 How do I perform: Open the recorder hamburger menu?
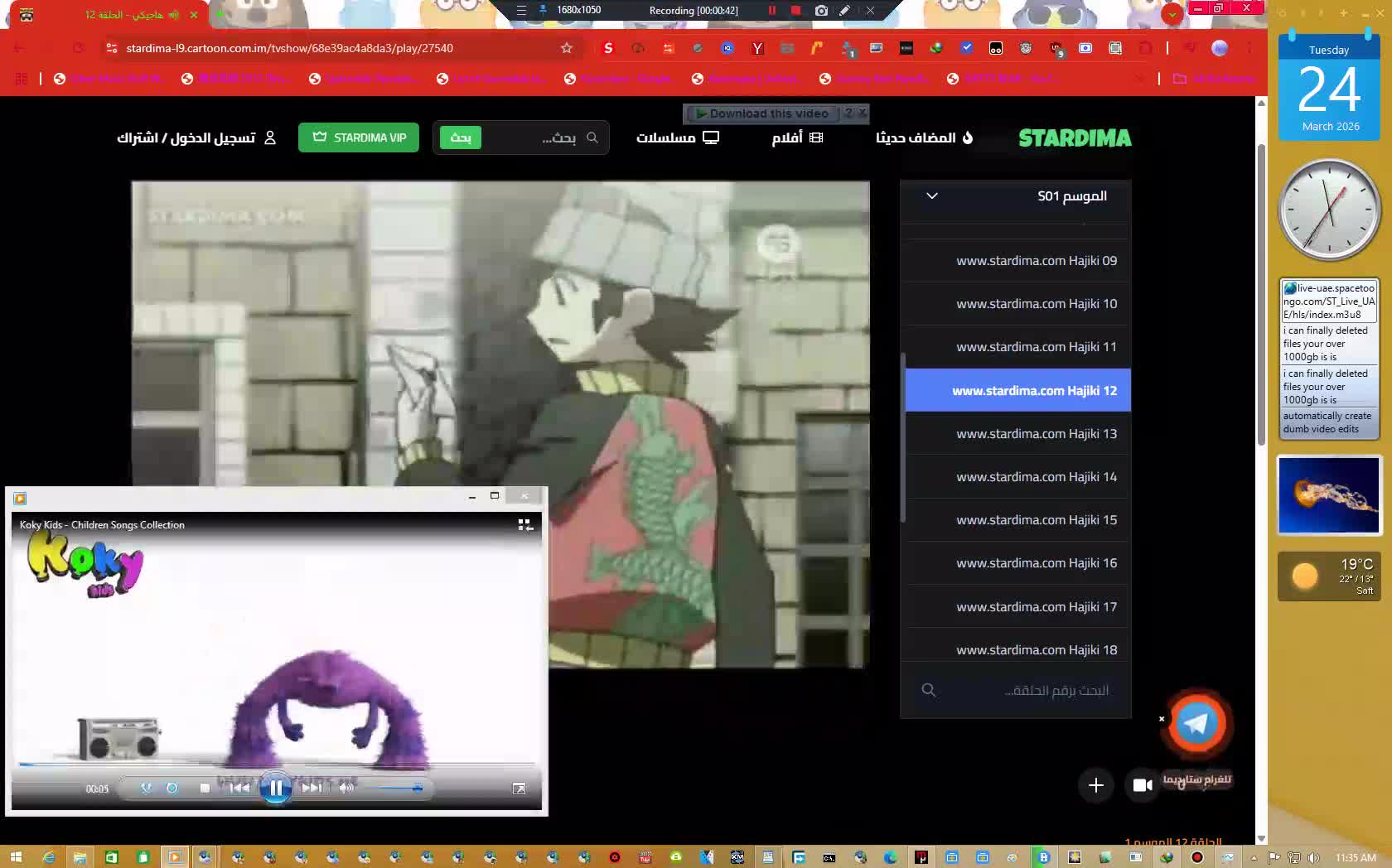point(521,11)
